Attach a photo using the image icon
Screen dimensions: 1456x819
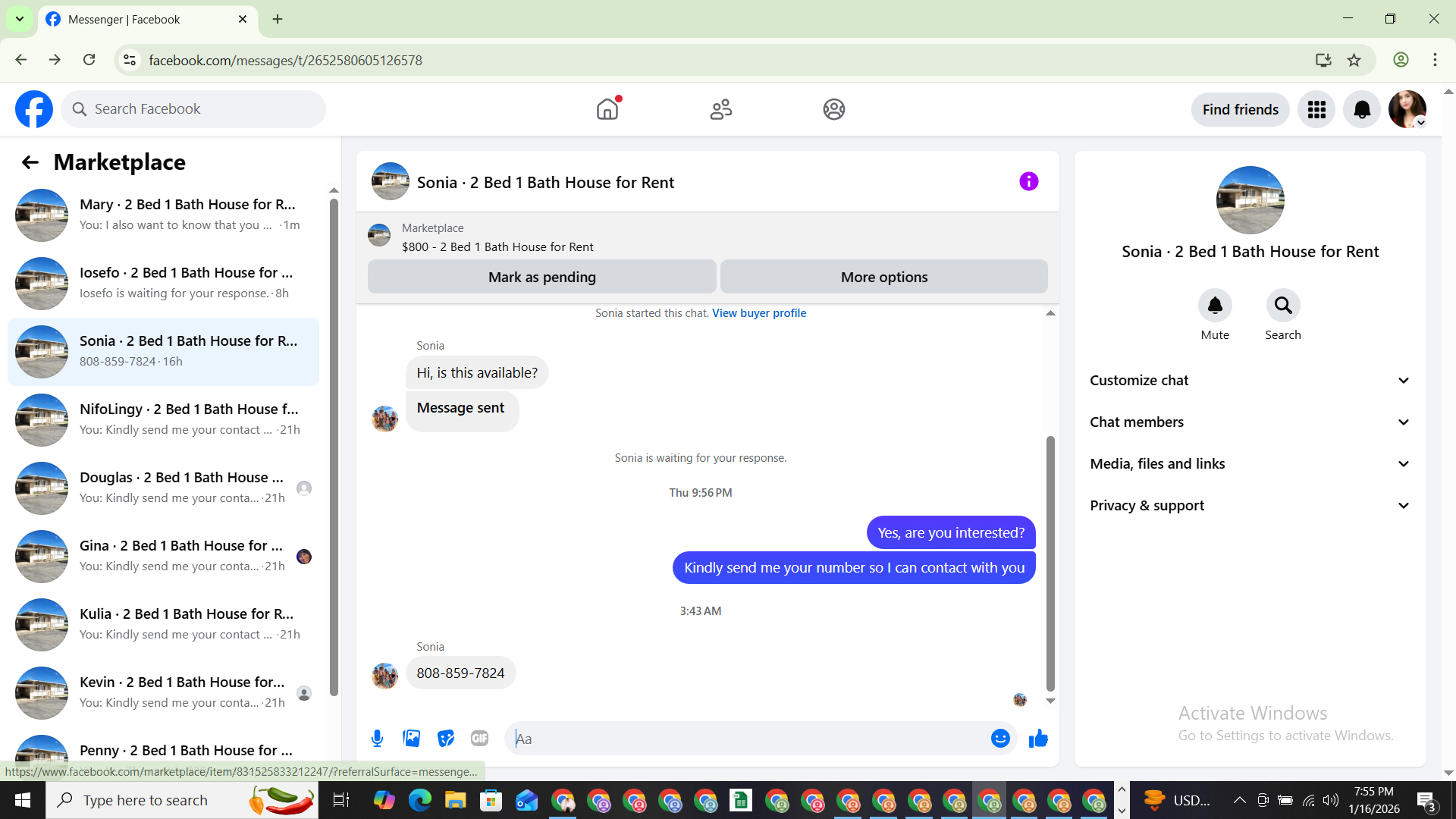tap(411, 738)
